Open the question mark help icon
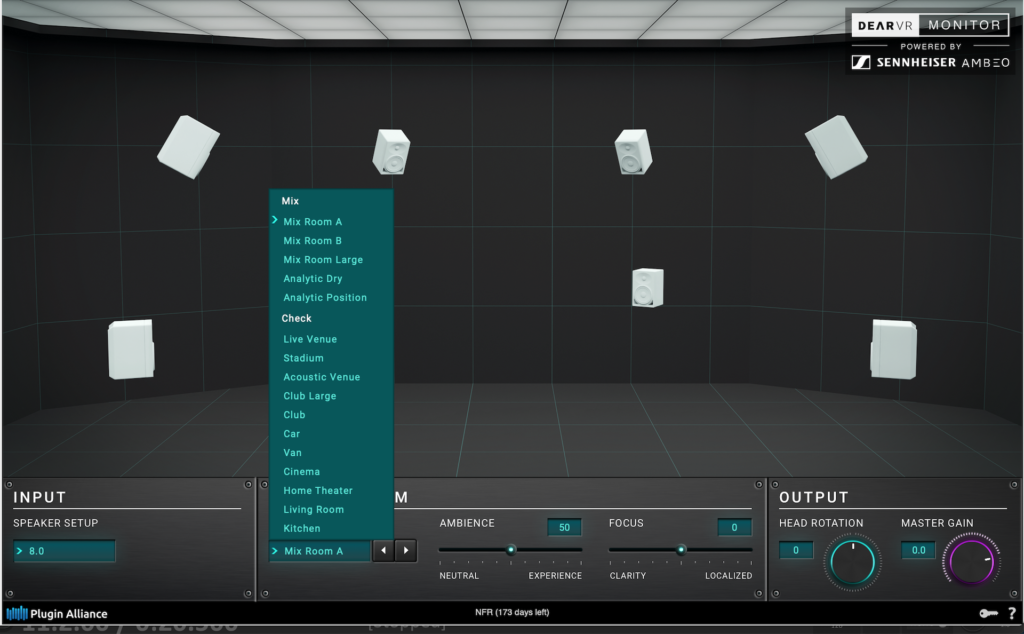Screen dimensions: 1024x634 (x=1011, y=613)
